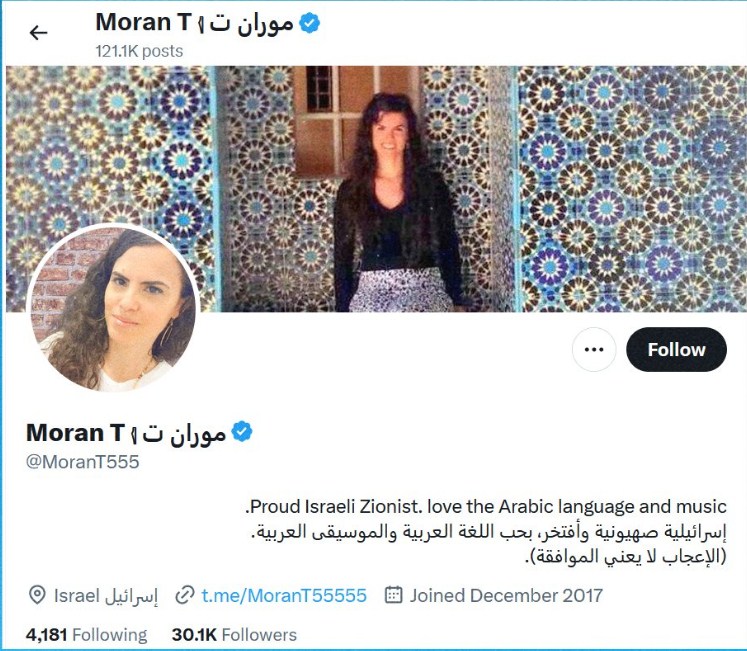Click verified badge in the top header

(x=310, y=23)
